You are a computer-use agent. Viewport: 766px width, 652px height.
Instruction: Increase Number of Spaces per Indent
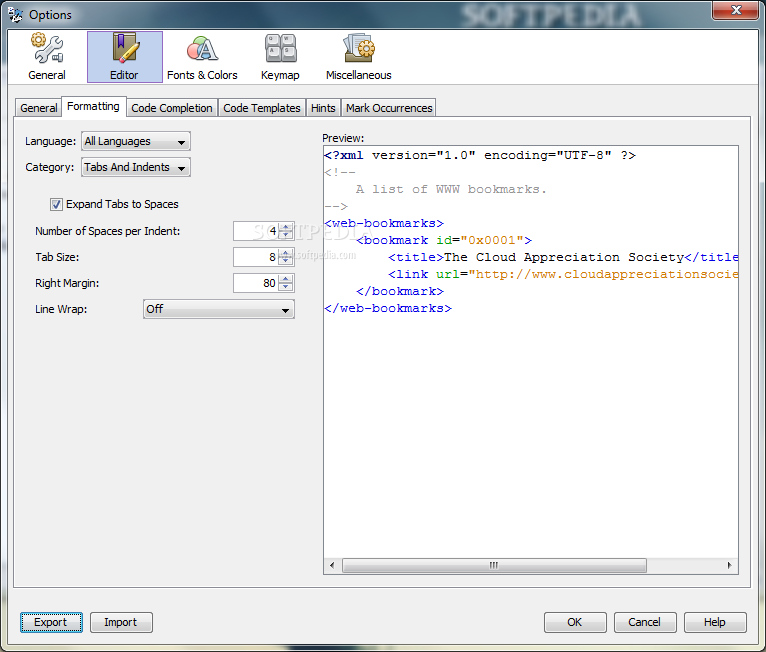pos(286,227)
